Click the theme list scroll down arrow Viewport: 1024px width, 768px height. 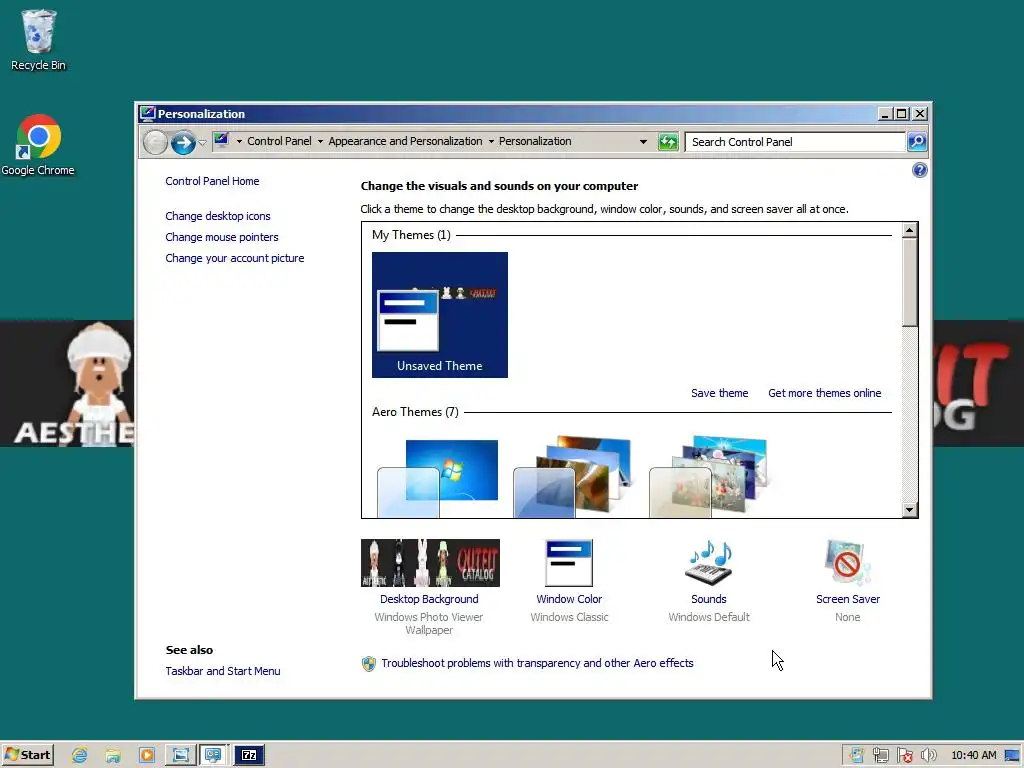pyautogui.click(x=910, y=510)
